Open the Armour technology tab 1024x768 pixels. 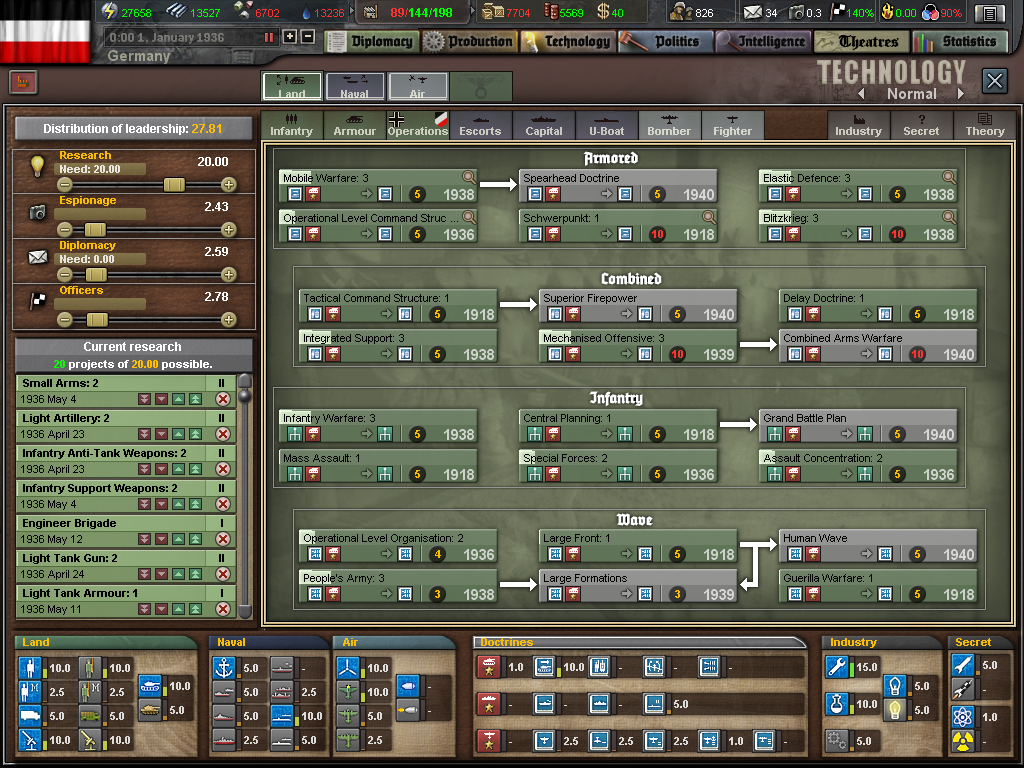click(355, 125)
